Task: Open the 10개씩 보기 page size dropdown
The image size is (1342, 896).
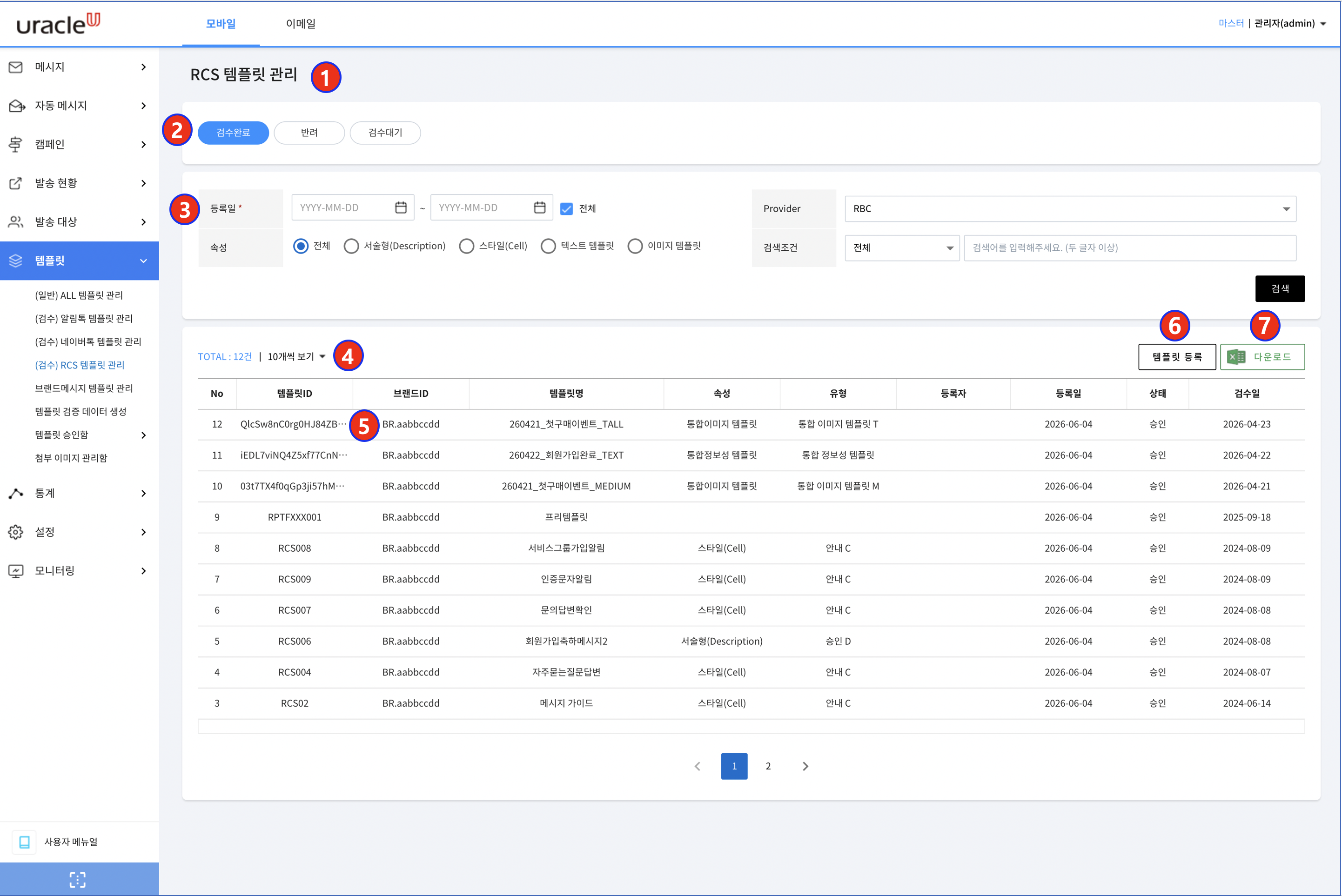Action: click(296, 356)
